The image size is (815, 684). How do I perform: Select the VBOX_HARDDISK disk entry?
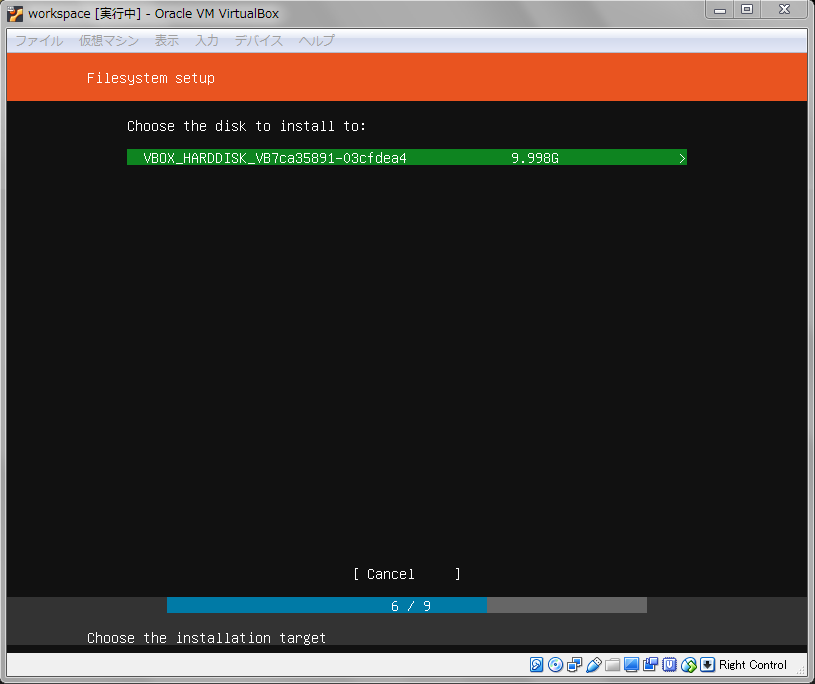[406, 157]
